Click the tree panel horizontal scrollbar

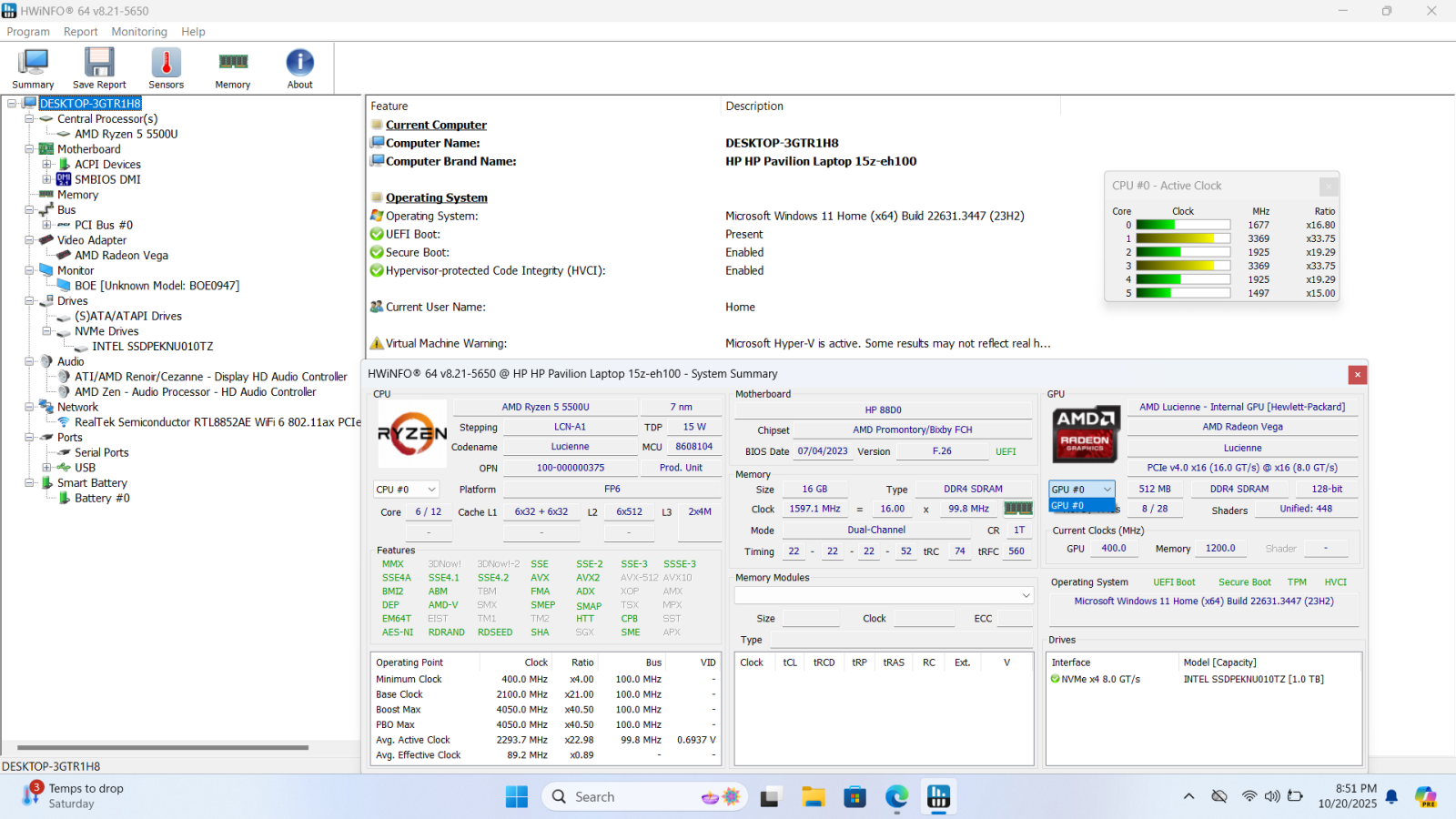pos(164,747)
